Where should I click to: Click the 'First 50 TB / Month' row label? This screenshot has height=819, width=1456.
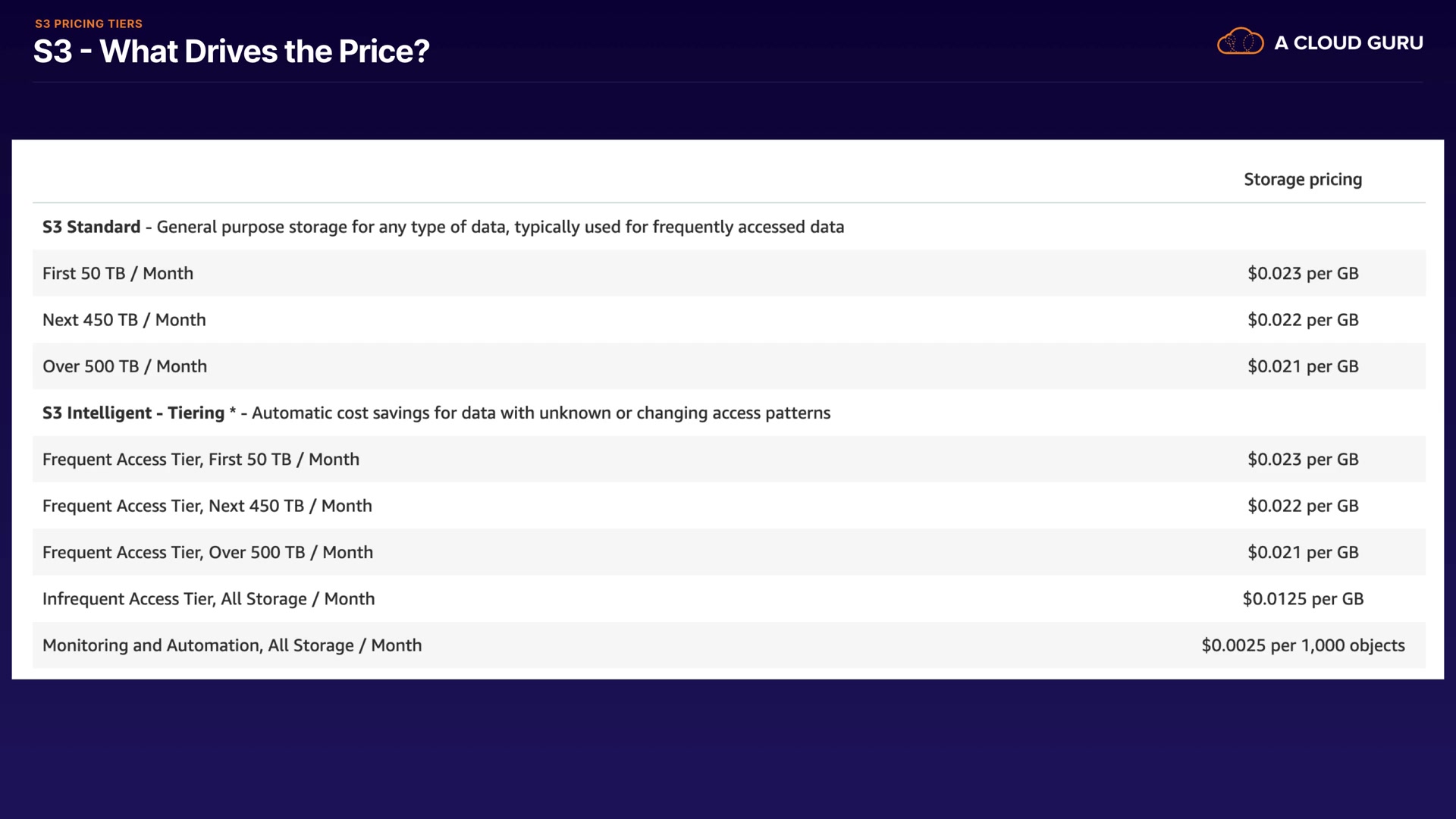tap(118, 273)
